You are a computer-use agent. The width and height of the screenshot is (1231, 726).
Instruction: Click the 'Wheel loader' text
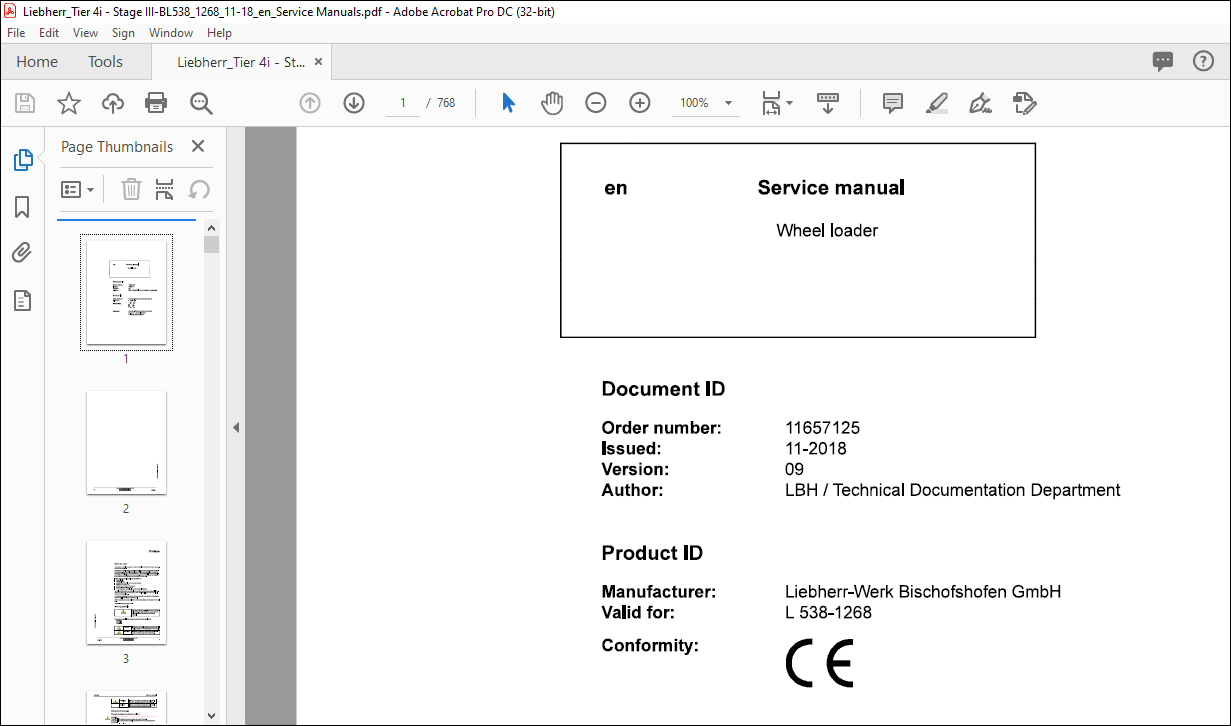pos(827,230)
